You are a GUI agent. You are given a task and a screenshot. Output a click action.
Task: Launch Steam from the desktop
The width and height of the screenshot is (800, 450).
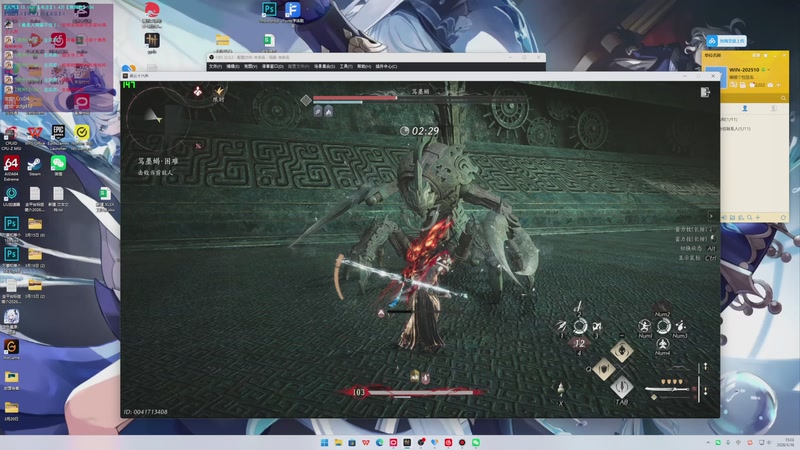click(x=34, y=164)
